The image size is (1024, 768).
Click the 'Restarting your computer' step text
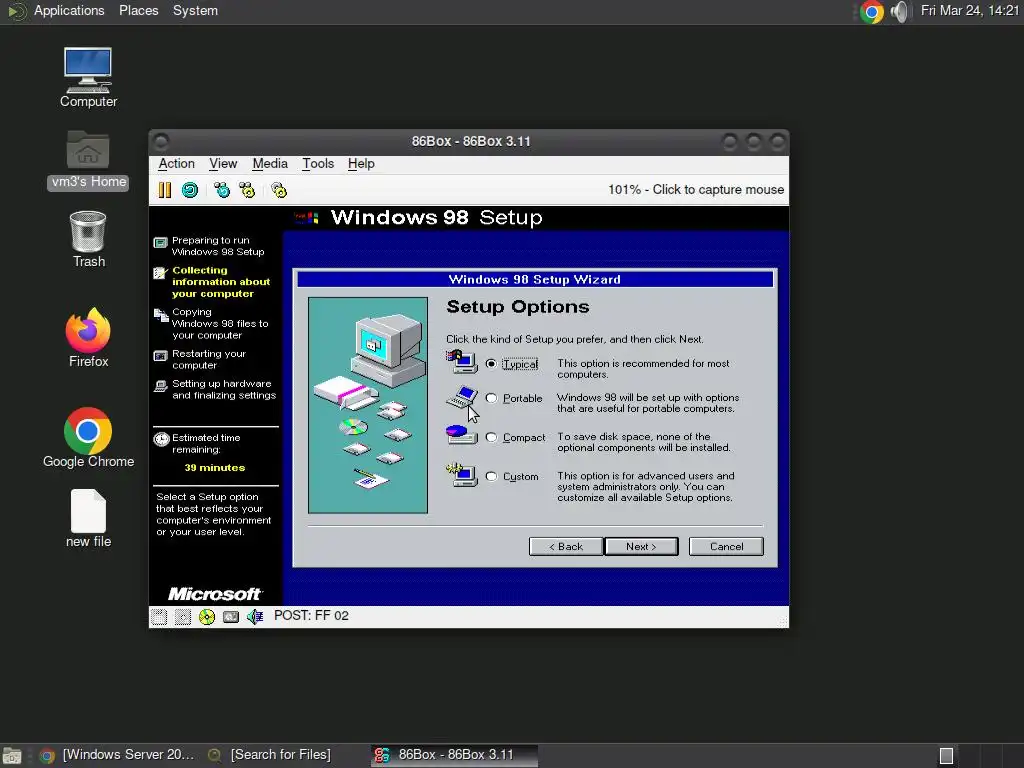tap(208, 359)
